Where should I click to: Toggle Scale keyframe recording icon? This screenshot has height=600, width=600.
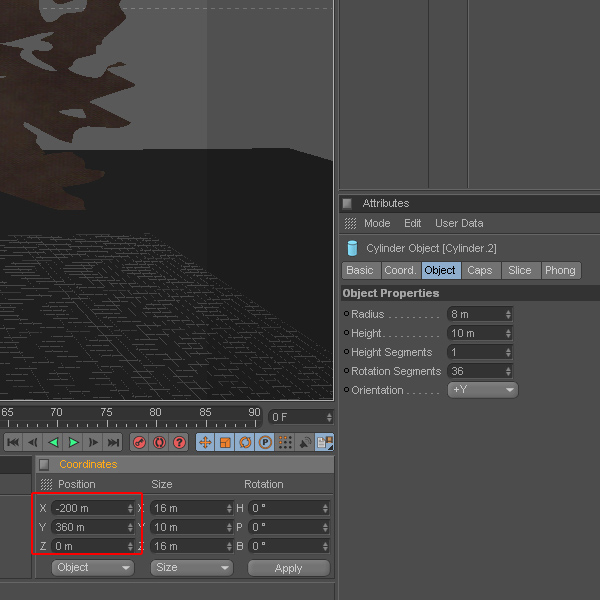(x=225, y=442)
